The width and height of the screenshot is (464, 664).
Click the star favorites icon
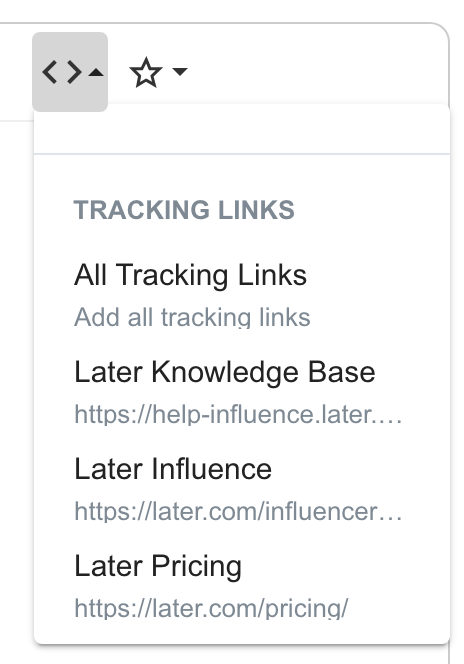coord(146,72)
